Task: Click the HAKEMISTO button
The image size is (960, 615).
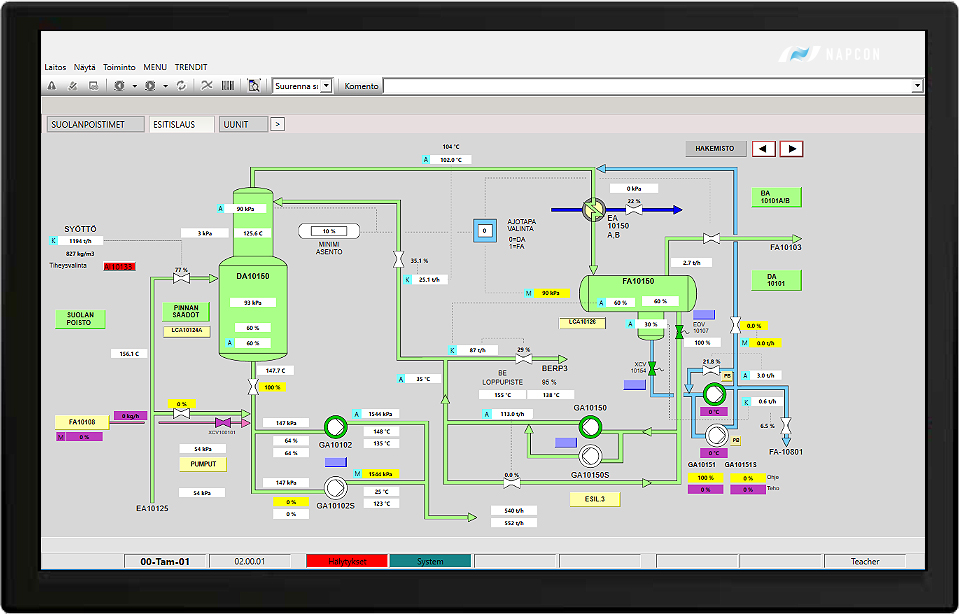Action: click(x=715, y=148)
